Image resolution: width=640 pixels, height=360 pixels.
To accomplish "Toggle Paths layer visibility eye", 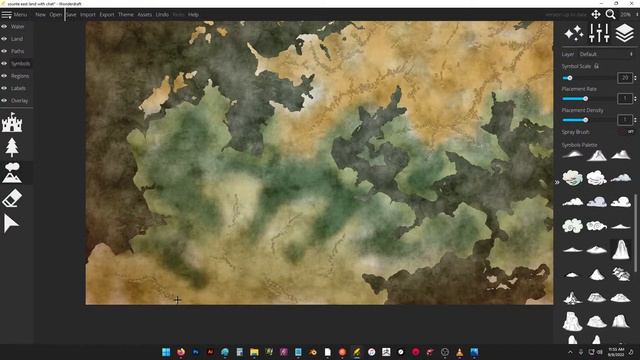I will (x=4, y=51).
